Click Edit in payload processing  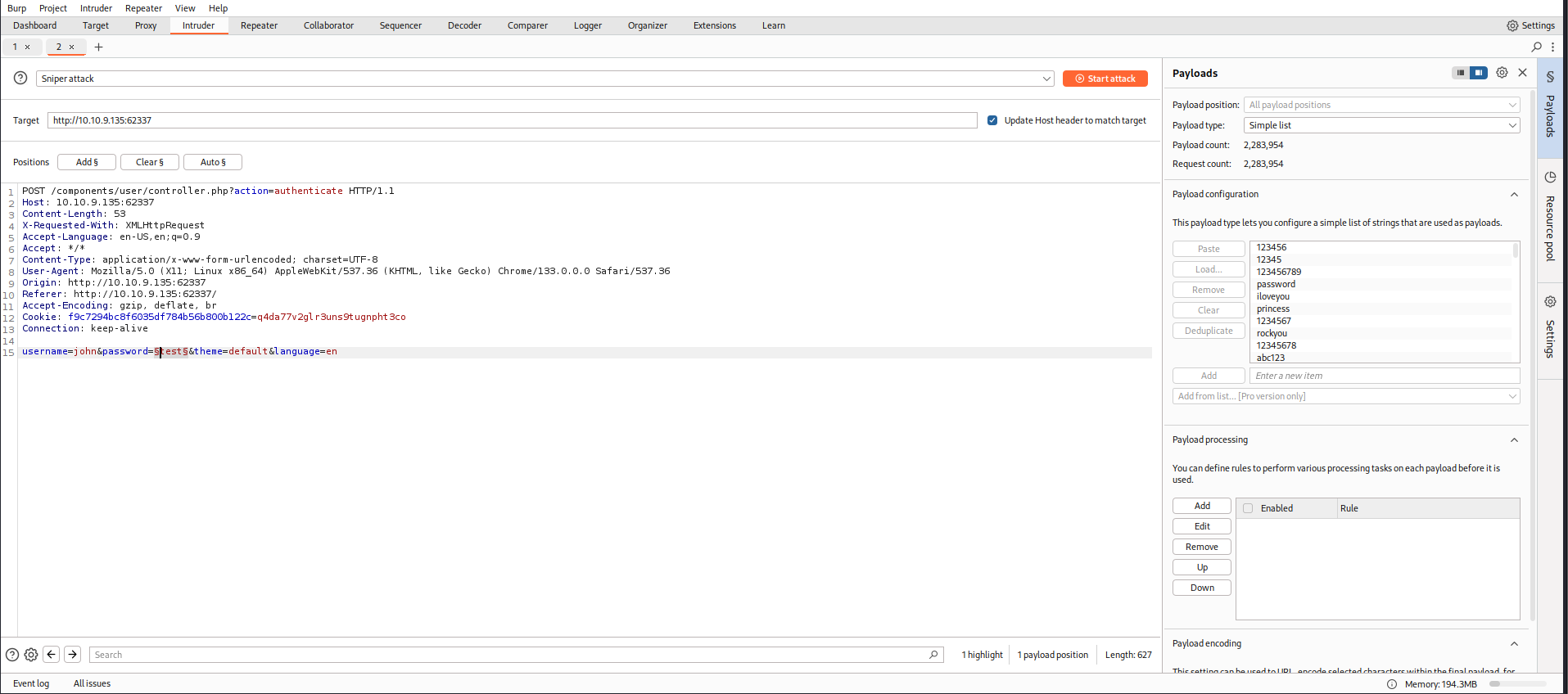[x=1202, y=526]
